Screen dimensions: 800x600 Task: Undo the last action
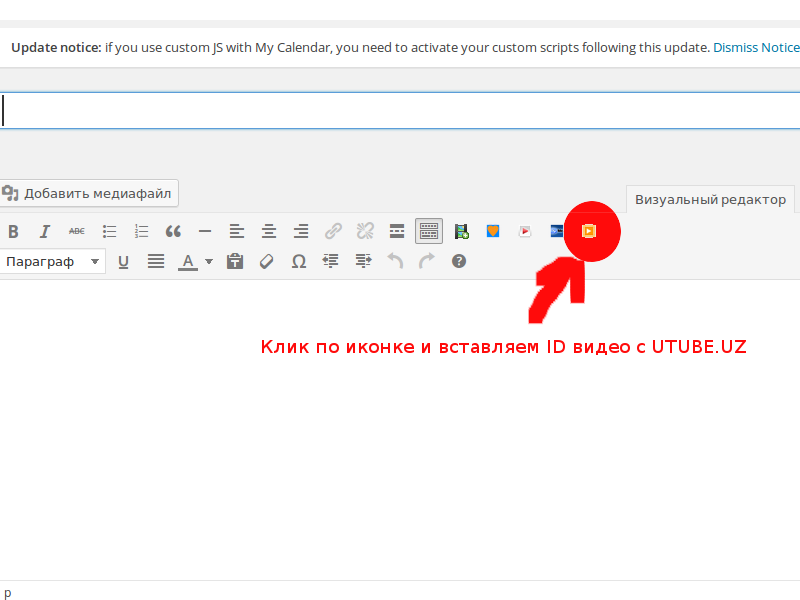[395, 262]
